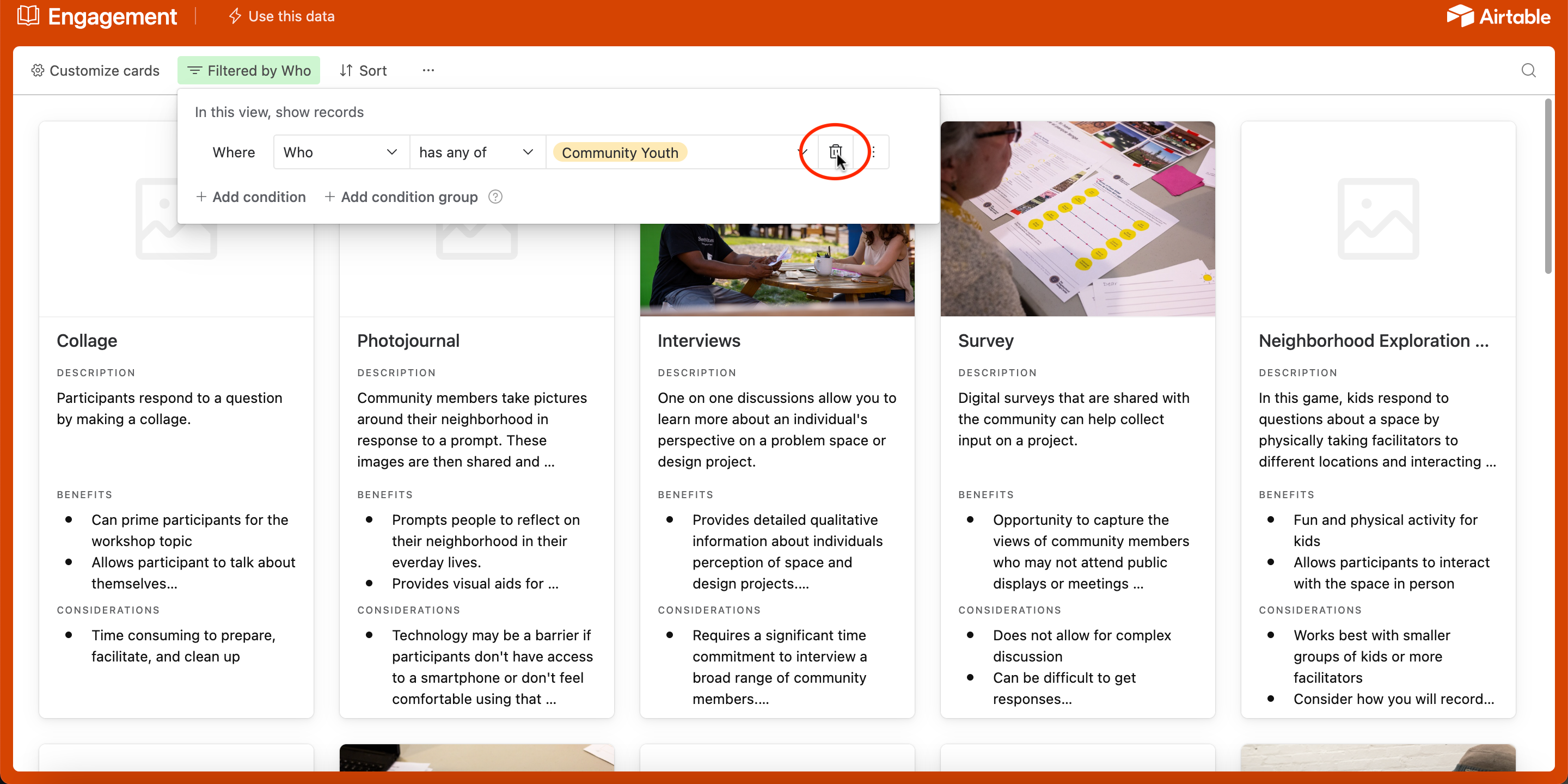Toggle the Filtered by Who menu
This screenshot has width=1568, height=784.
point(249,71)
